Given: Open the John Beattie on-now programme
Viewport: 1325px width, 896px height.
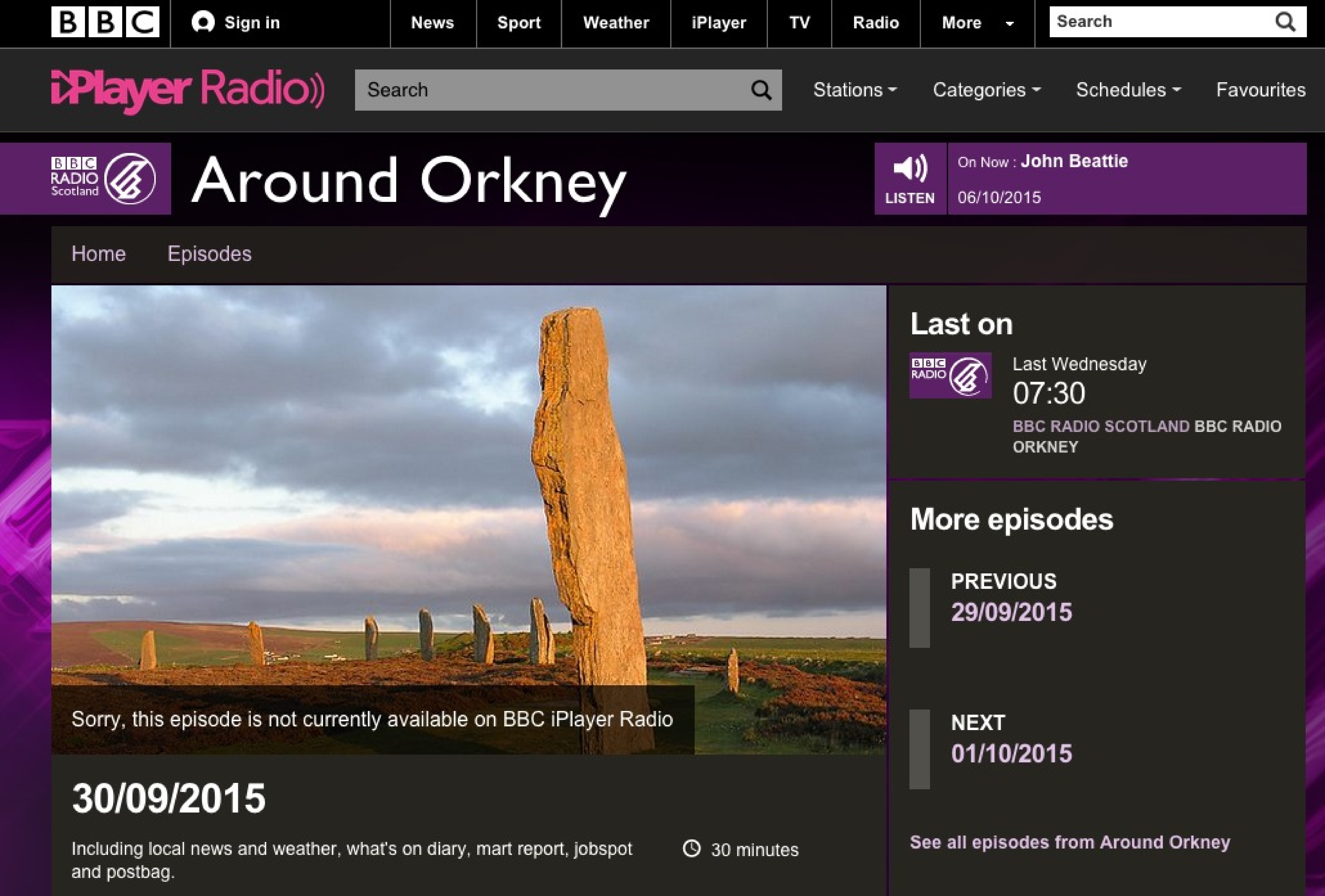Looking at the screenshot, I should pyautogui.click(x=1074, y=161).
